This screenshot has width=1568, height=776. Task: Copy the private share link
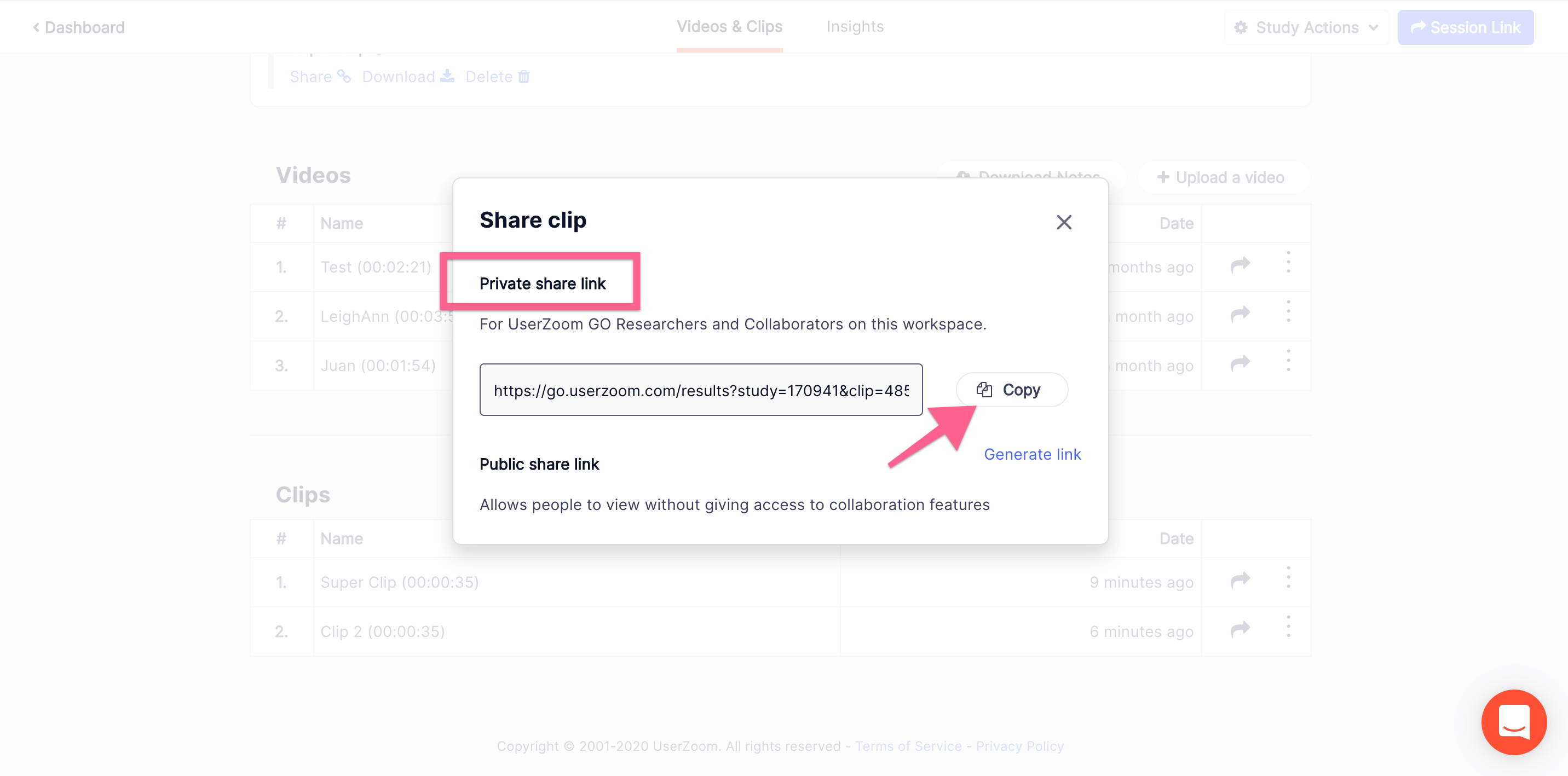coord(1011,390)
